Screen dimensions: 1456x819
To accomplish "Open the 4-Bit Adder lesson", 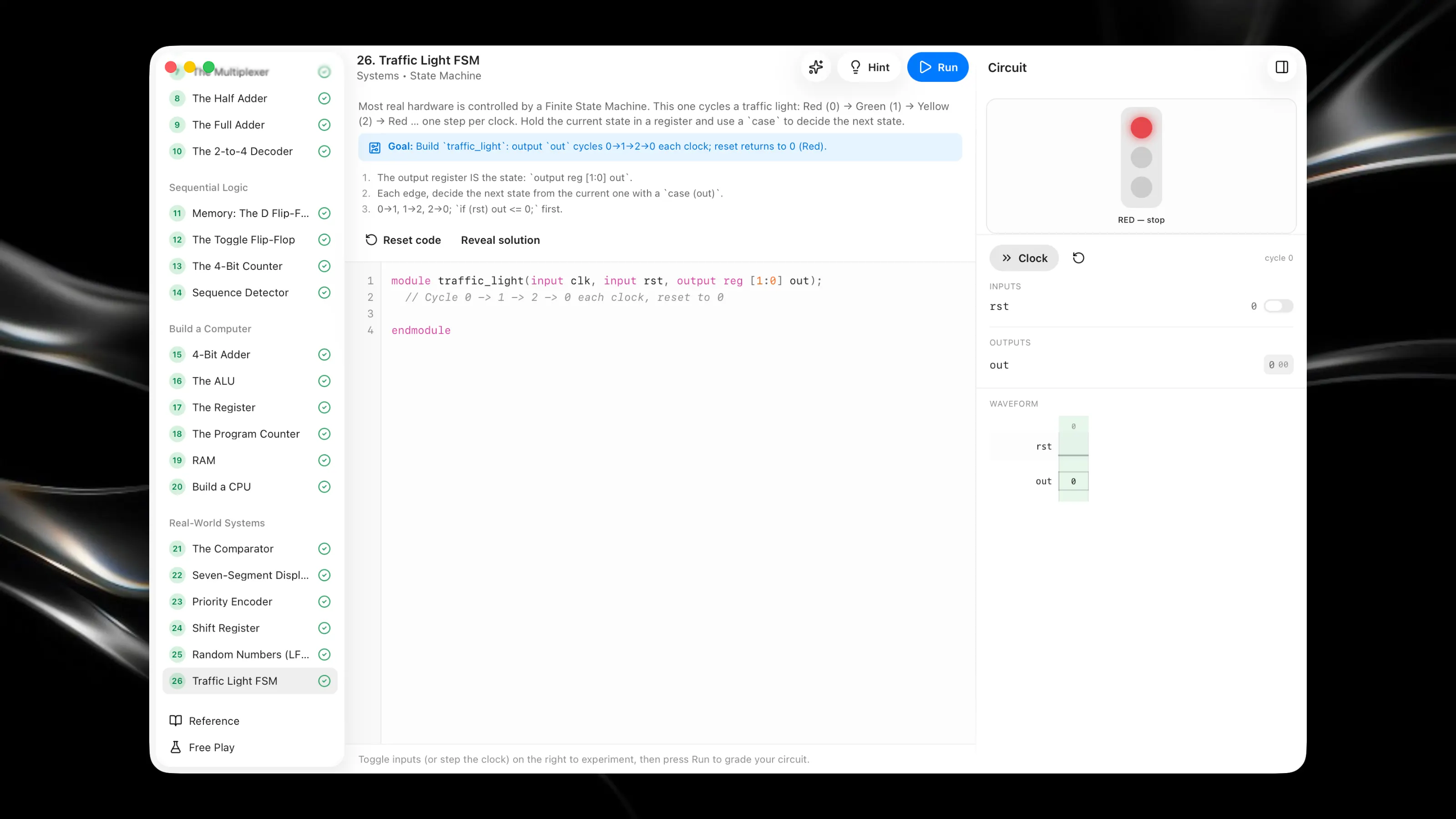I will coord(250,354).
